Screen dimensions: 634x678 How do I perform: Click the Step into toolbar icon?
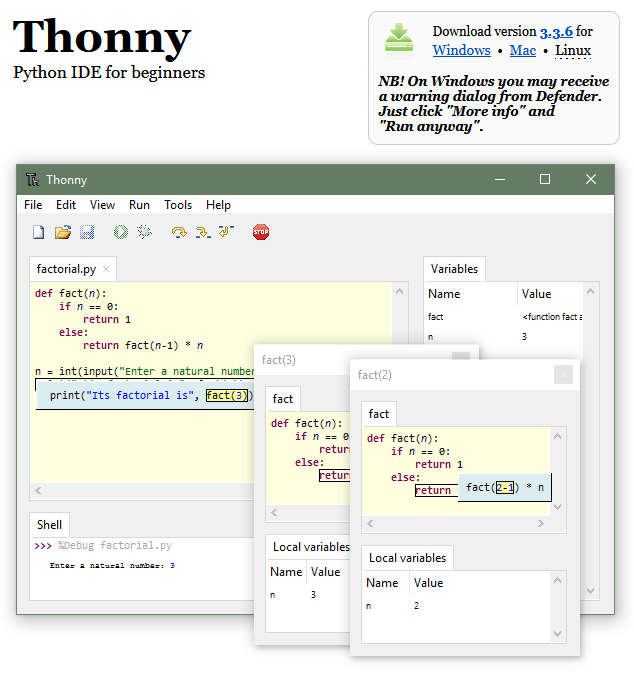tap(202, 232)
